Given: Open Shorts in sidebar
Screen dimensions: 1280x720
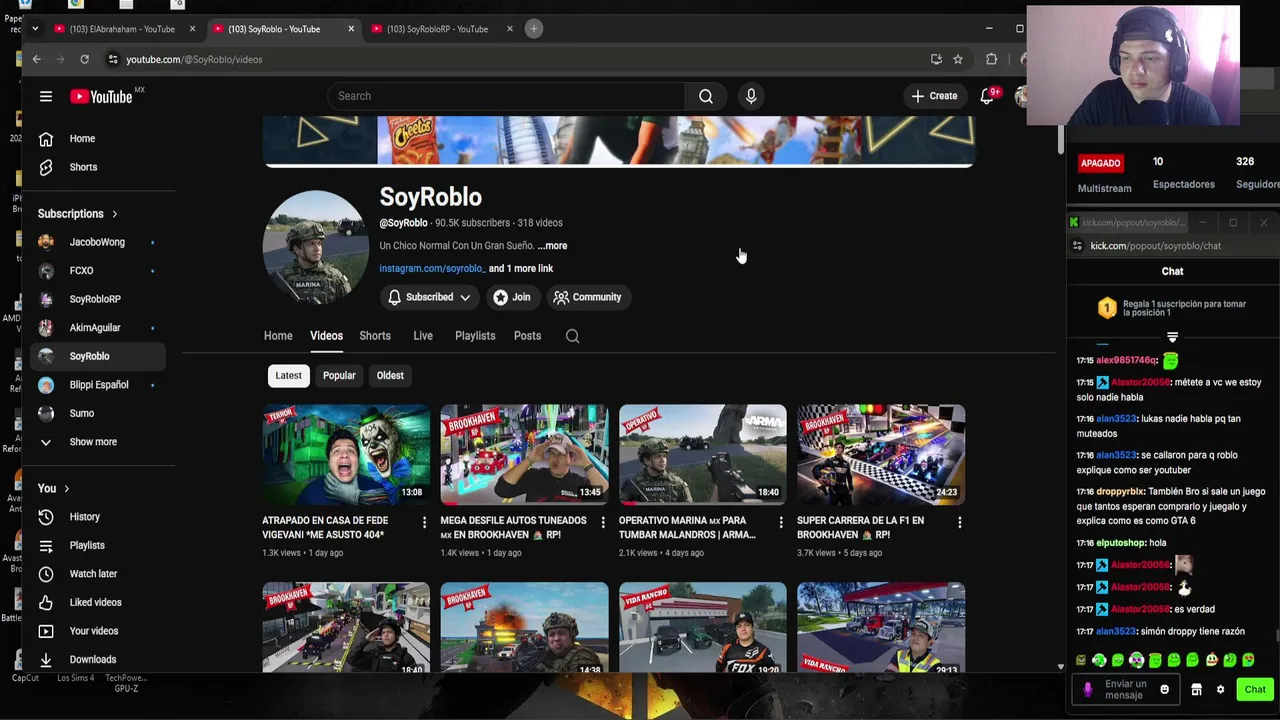Looking at the screenshot, I should point(100,167).
